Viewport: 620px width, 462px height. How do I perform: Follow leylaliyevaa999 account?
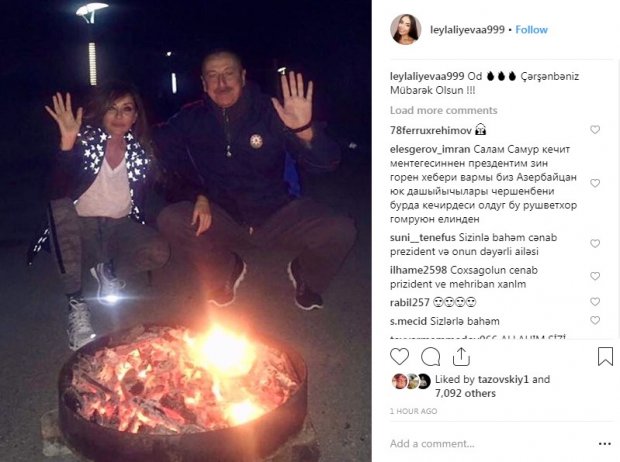(531, 30)
